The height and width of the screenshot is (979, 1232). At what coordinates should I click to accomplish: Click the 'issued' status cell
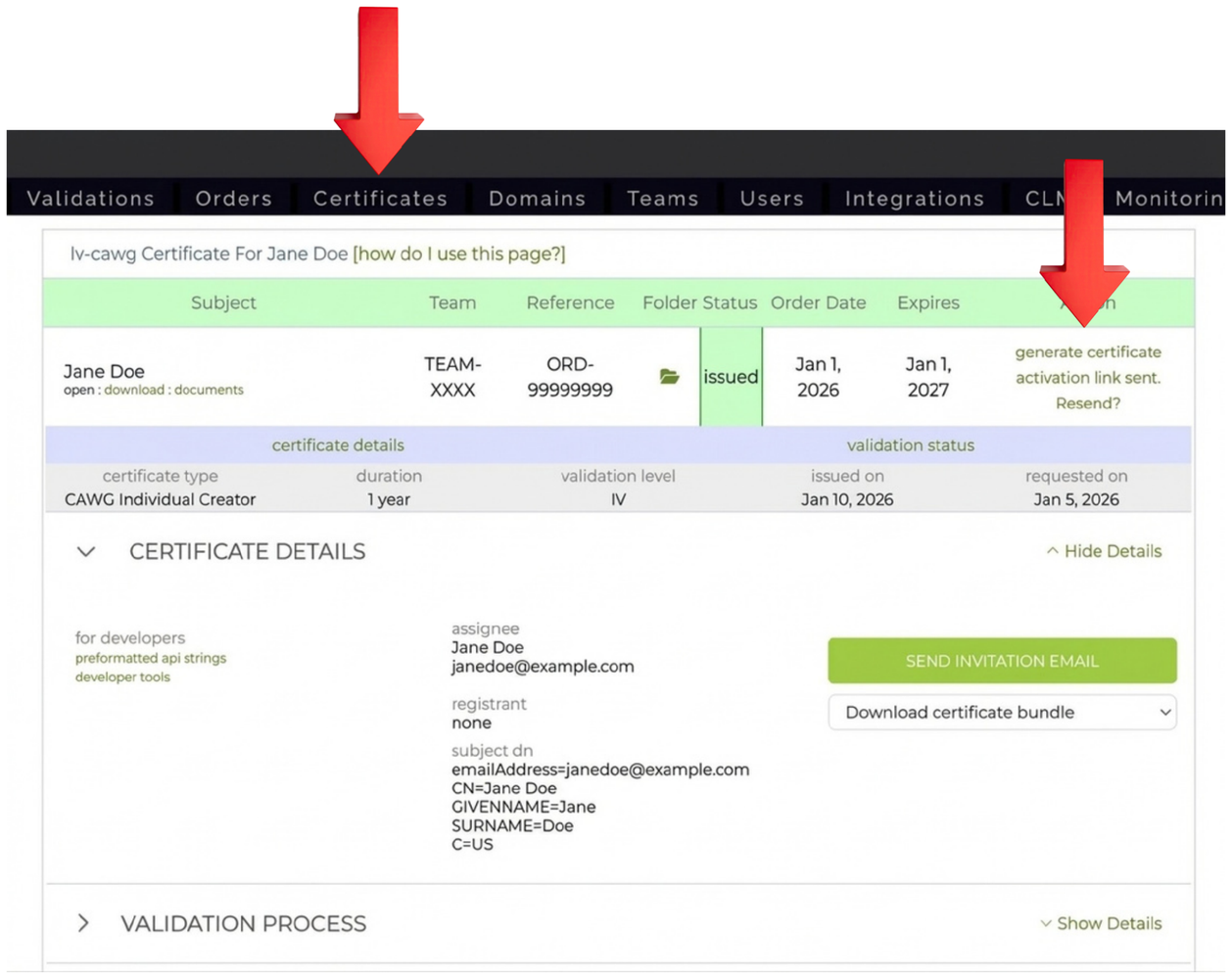pyautogui.click(x=731, y=377)
